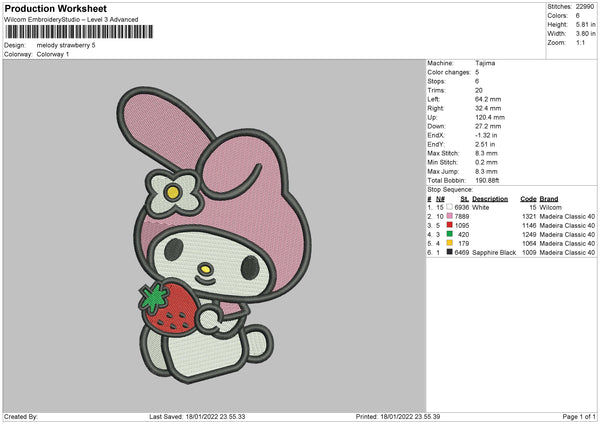Click the Up value "120.4 mm"
600x424 pixels.
click(490, 117)
